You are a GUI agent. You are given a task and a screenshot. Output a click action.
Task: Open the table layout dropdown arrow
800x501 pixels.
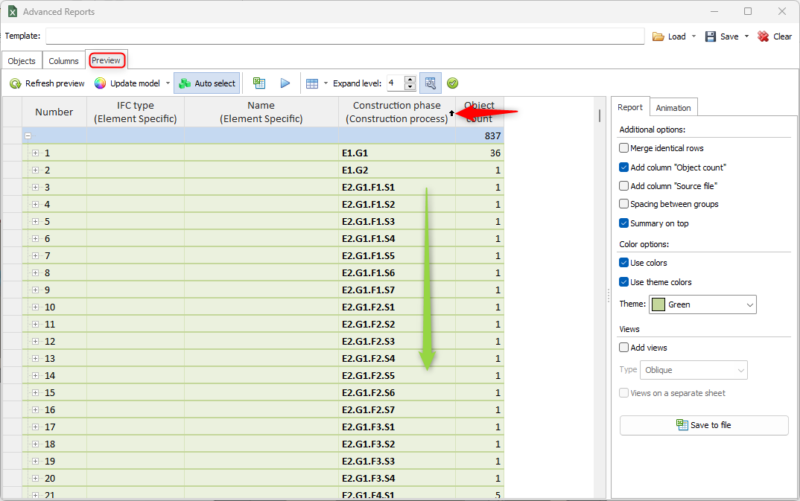click(326, 83)
